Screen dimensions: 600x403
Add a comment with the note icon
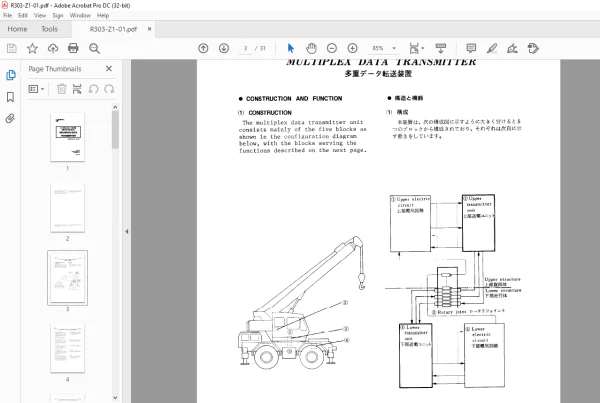point(471,48)
